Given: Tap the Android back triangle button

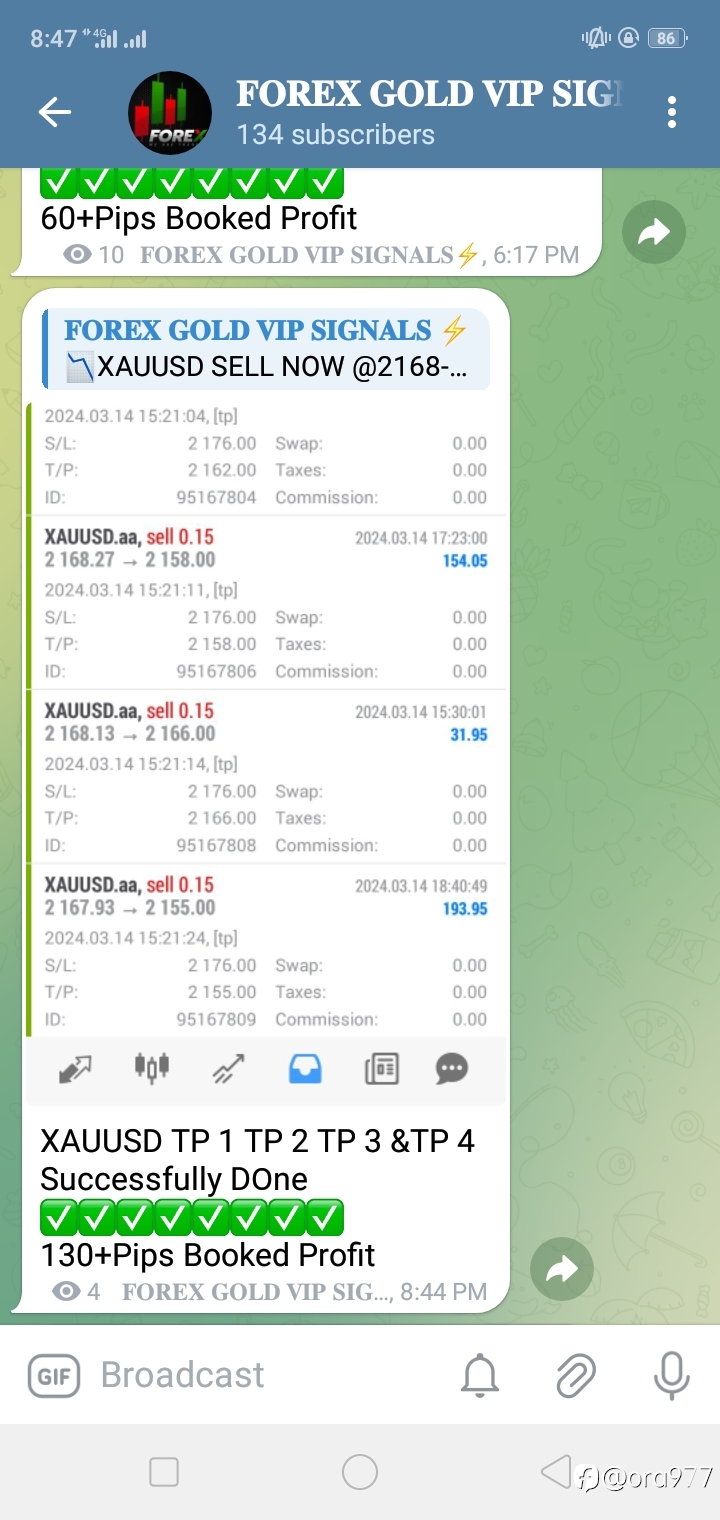Looking at the screenshot, I should point(555,1471).
